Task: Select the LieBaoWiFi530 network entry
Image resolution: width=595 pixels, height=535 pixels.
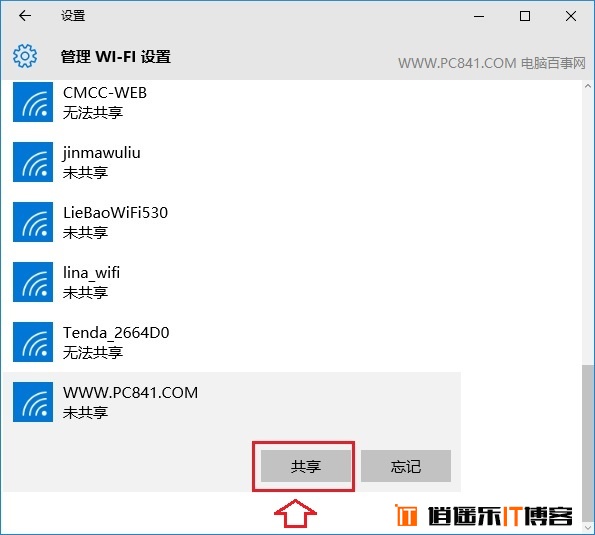Action: coord(231,222)
